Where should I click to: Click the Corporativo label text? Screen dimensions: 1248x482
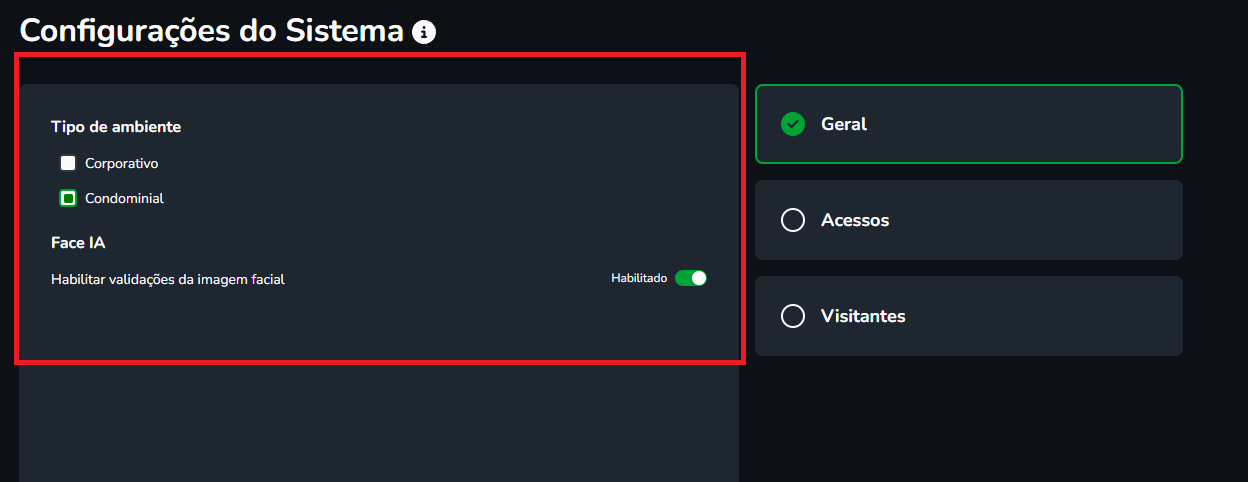[121, 163]
